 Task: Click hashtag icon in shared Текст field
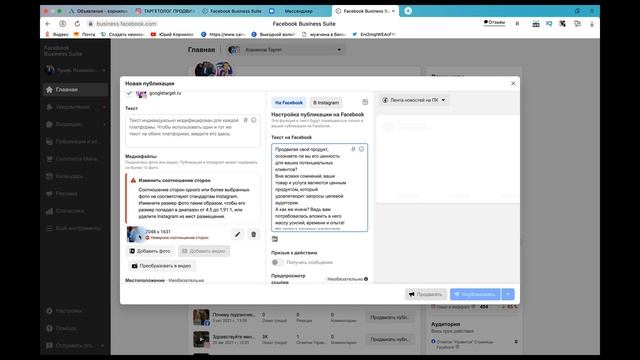(x=245, y=120)
